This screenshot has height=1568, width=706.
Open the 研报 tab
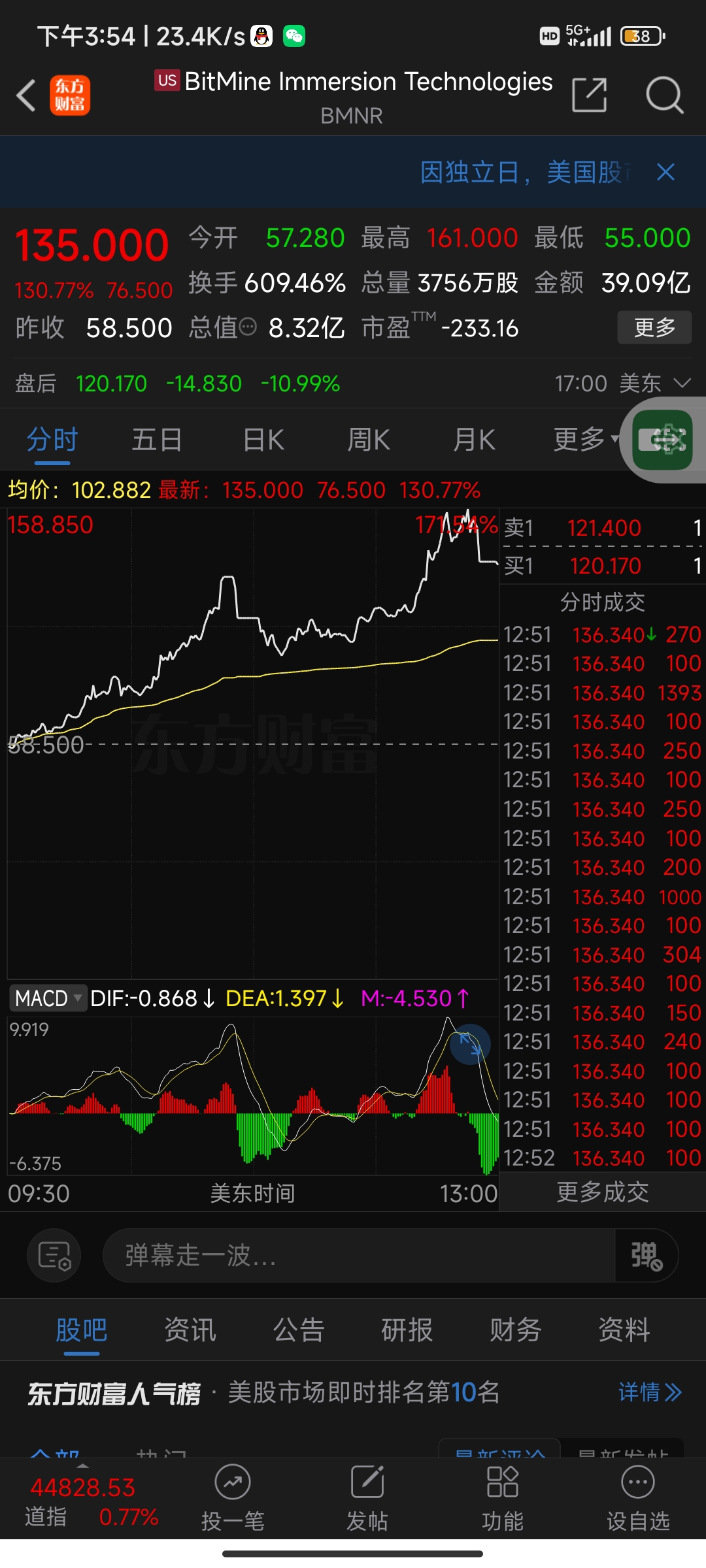(407, 1330)
